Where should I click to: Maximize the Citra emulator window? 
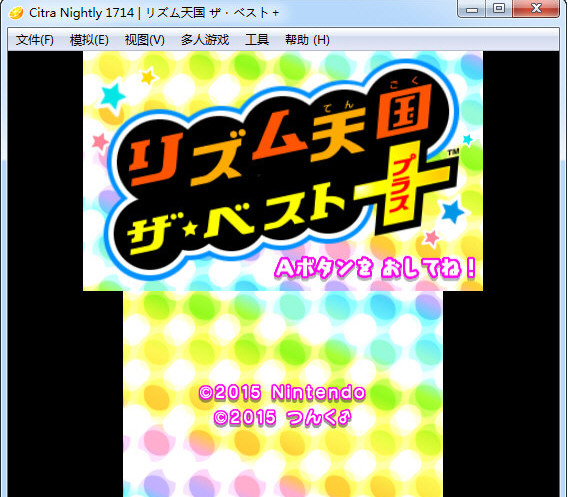click(x=499, y=9)
